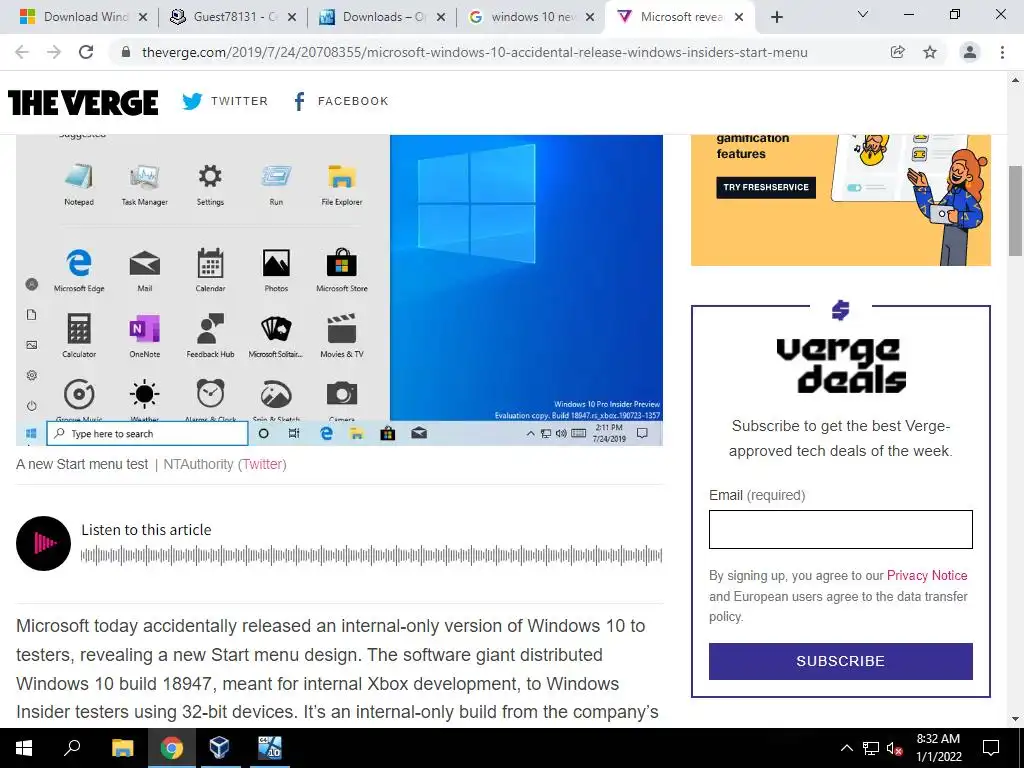Screen dimensions: 1024x768
Task: Open Chrome three-dot menu
Action: point(1002,52)
